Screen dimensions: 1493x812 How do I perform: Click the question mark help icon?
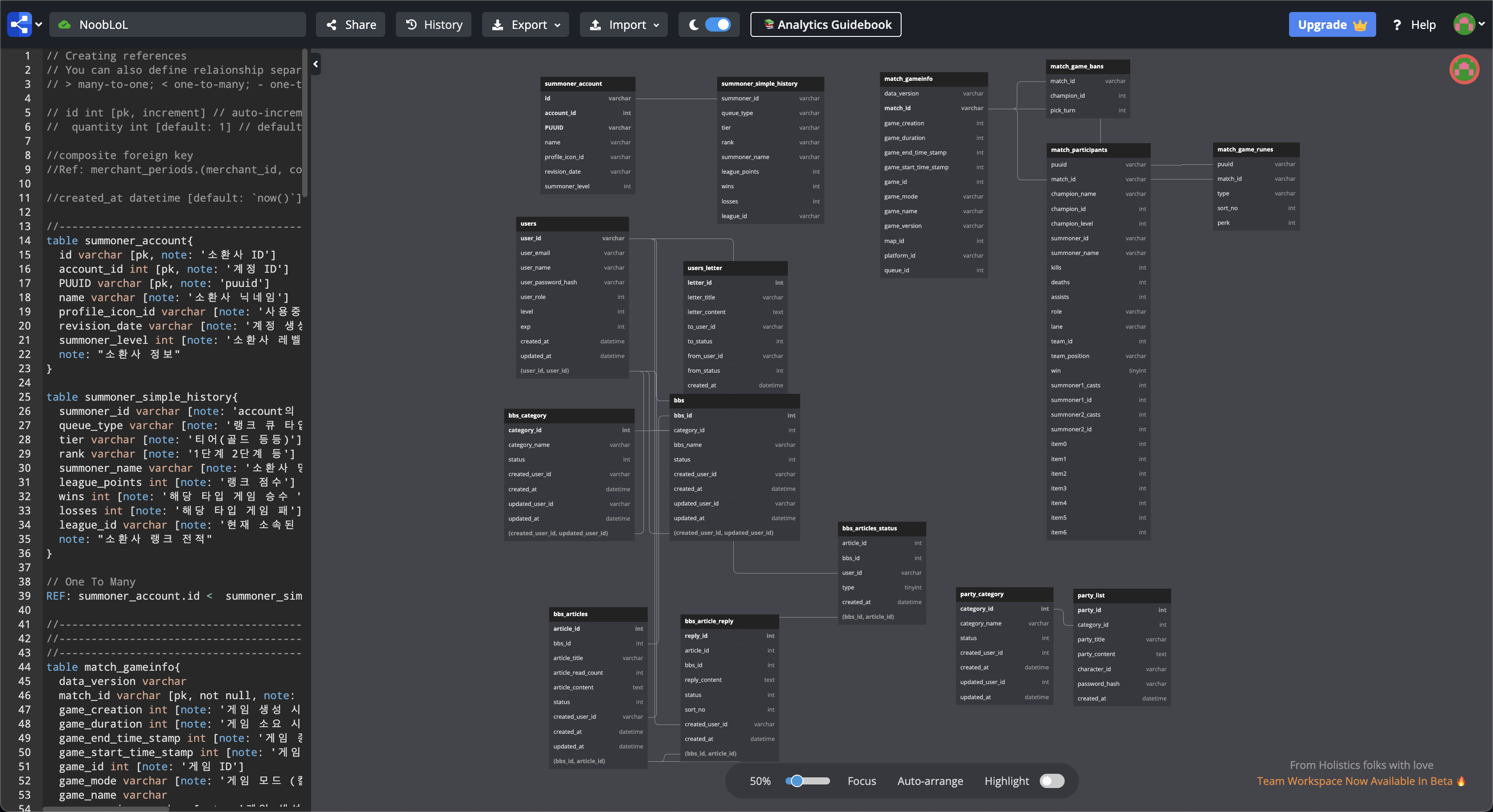[x=1397, y=25]
